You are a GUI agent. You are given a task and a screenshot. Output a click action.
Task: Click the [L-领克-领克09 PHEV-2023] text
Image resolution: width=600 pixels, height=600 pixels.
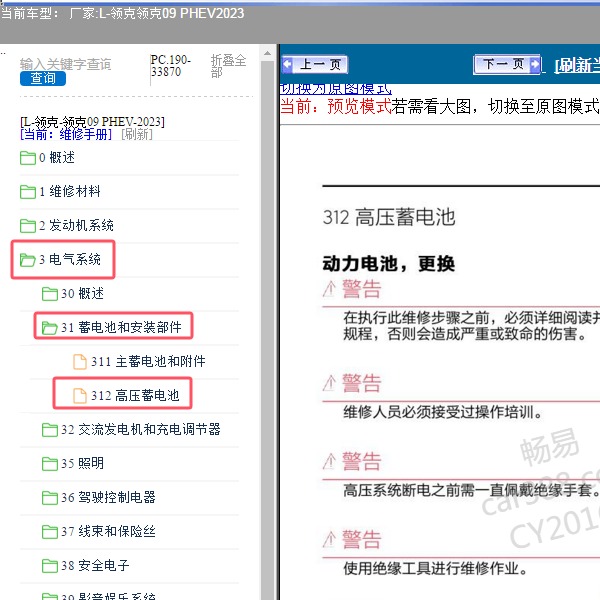tap(92, 122)
